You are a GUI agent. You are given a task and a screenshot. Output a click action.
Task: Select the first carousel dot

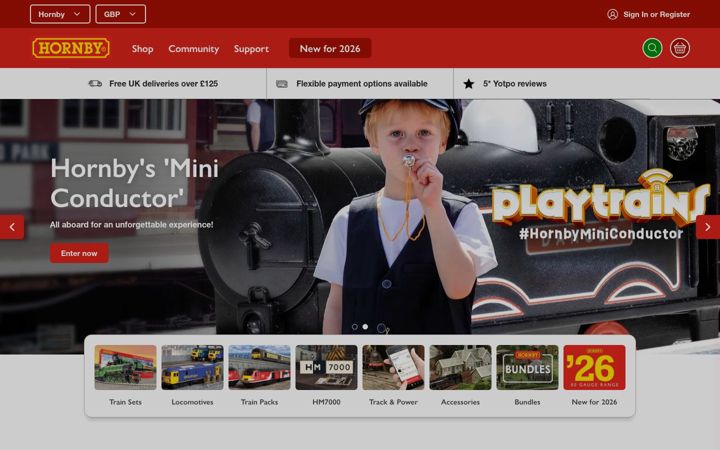click(x=354, y=327)
